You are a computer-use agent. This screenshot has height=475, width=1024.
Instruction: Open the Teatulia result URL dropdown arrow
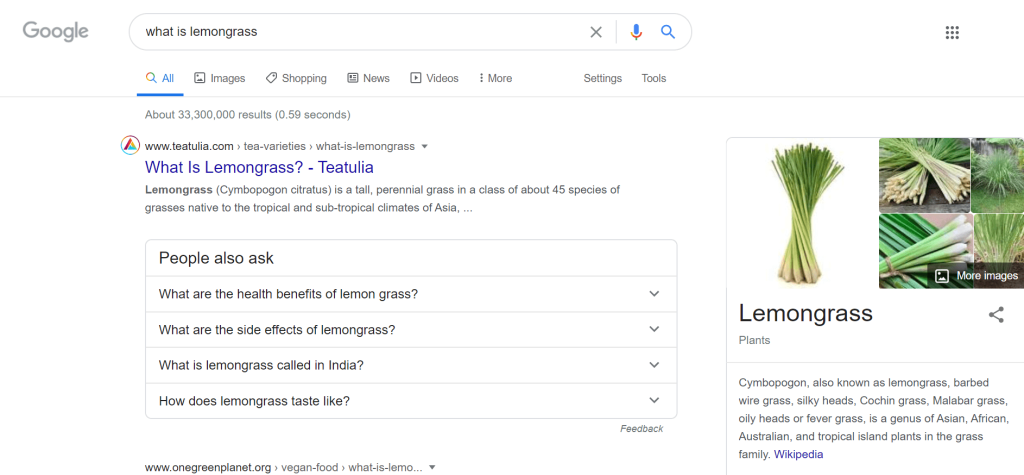click(425, 146)
